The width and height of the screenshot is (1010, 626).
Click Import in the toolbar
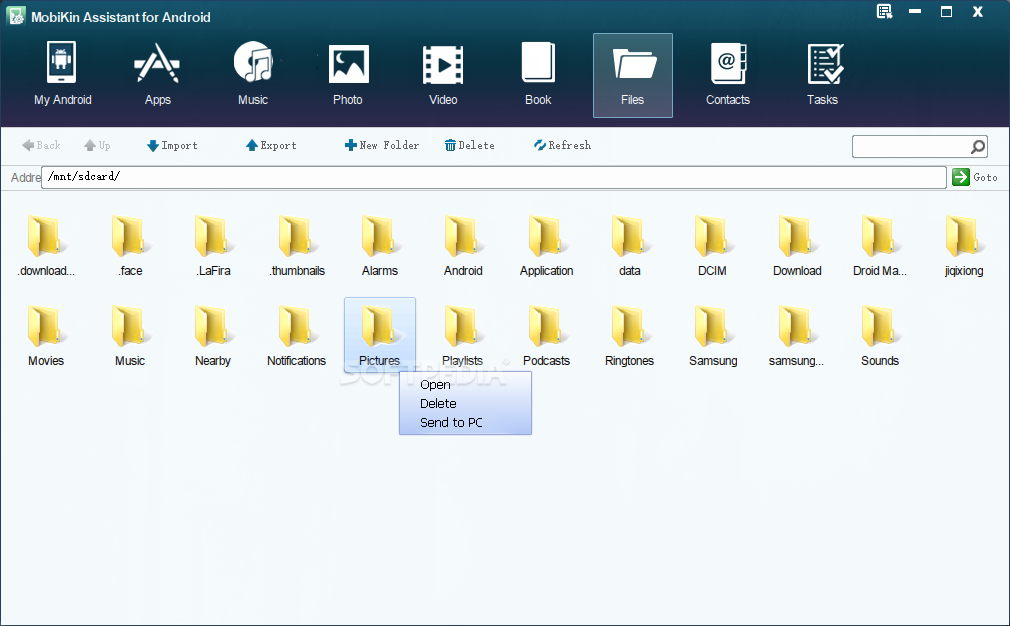pos(172,146)
